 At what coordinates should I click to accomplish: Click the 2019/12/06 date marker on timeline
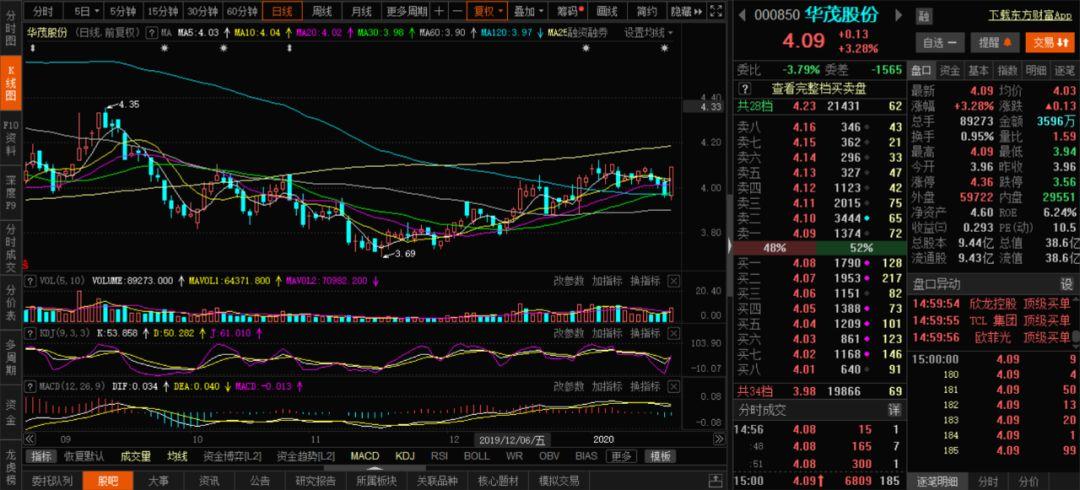click(x=512, y=439)
